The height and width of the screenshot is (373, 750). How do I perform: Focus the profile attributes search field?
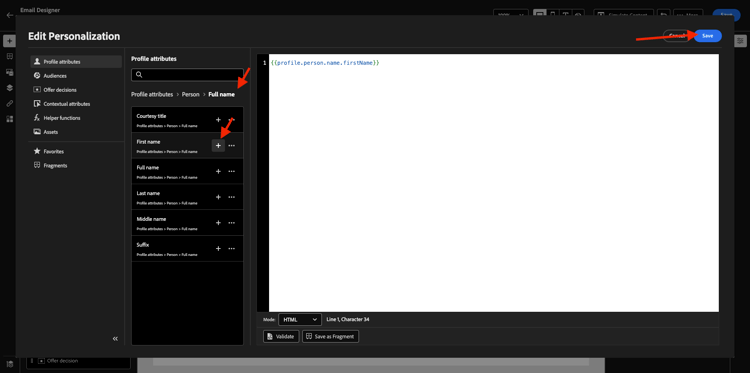(x=188, y=75)
